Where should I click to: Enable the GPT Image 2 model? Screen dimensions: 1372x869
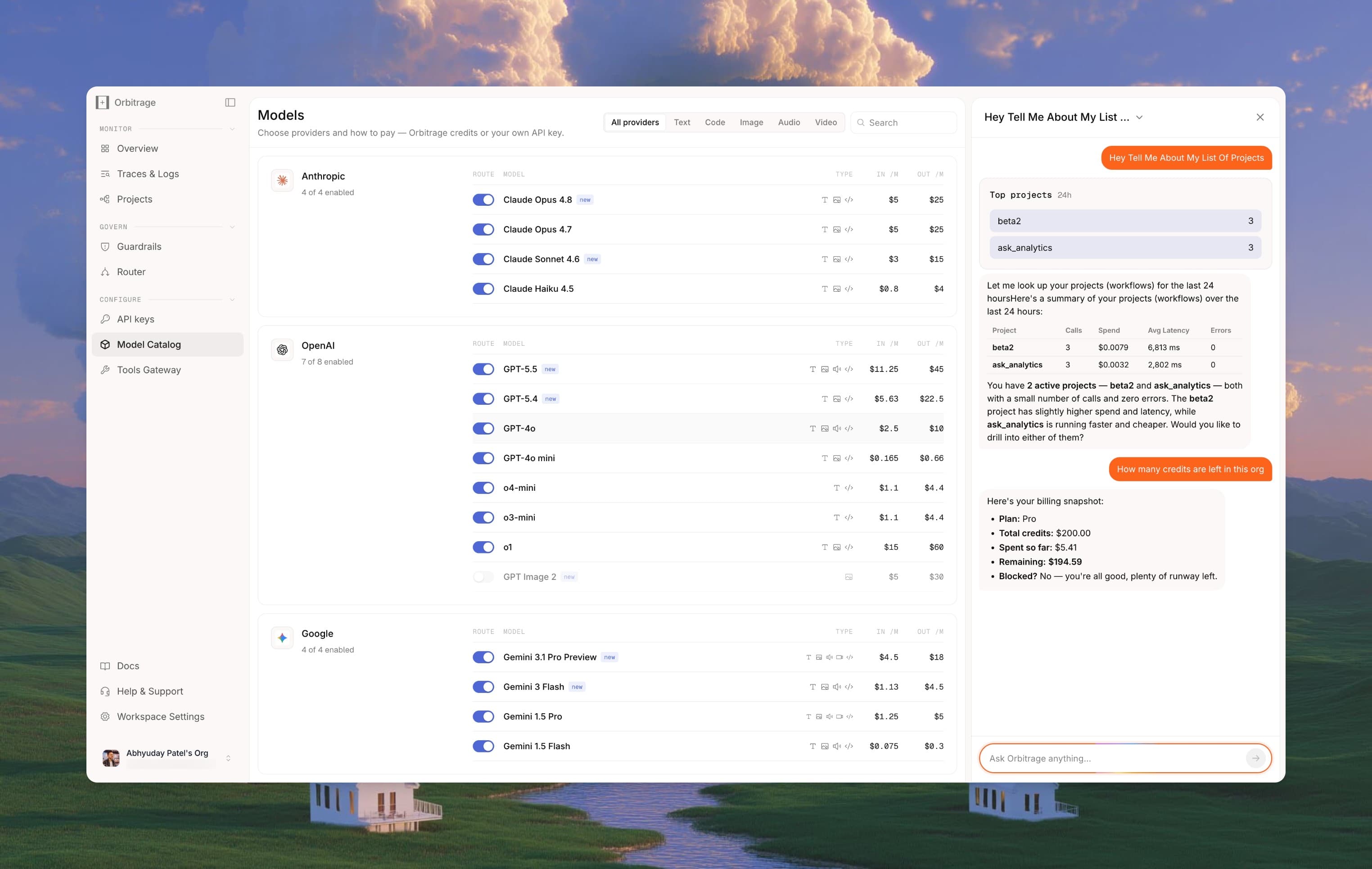(483, 577)
